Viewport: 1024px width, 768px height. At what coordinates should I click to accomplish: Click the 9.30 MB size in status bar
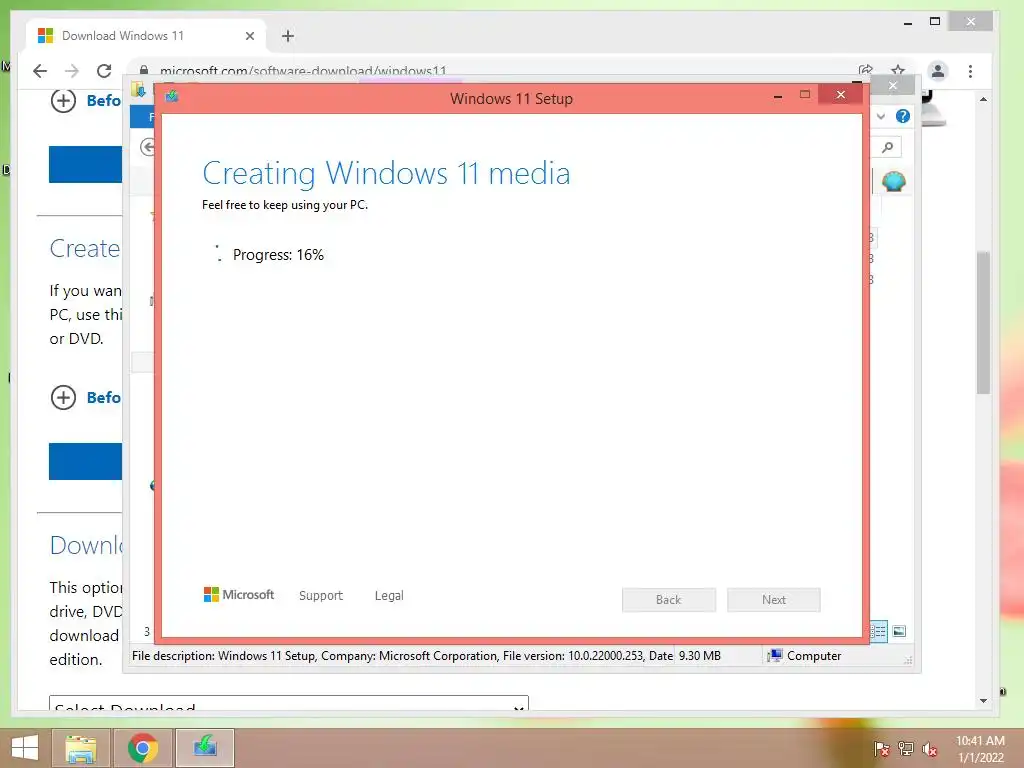coord(699,656)
